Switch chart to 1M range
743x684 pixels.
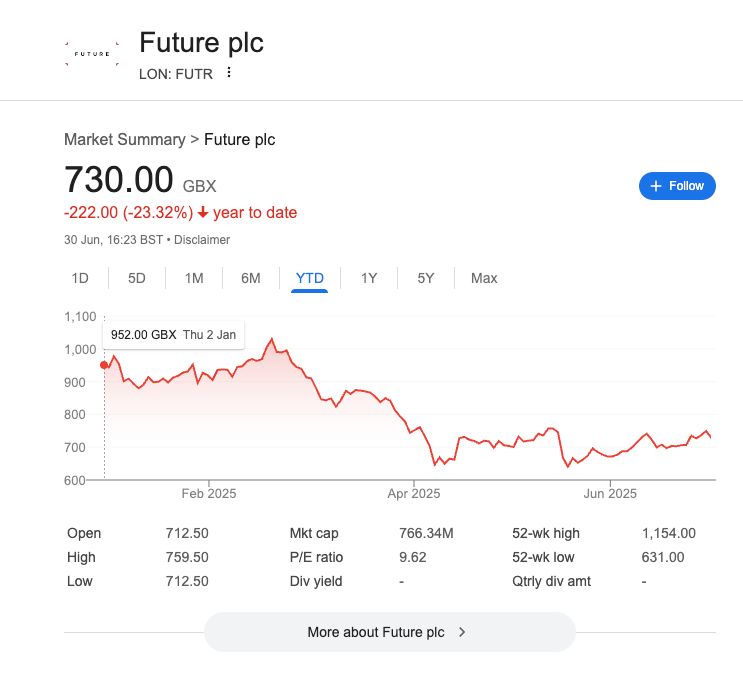tap(194, 278)
